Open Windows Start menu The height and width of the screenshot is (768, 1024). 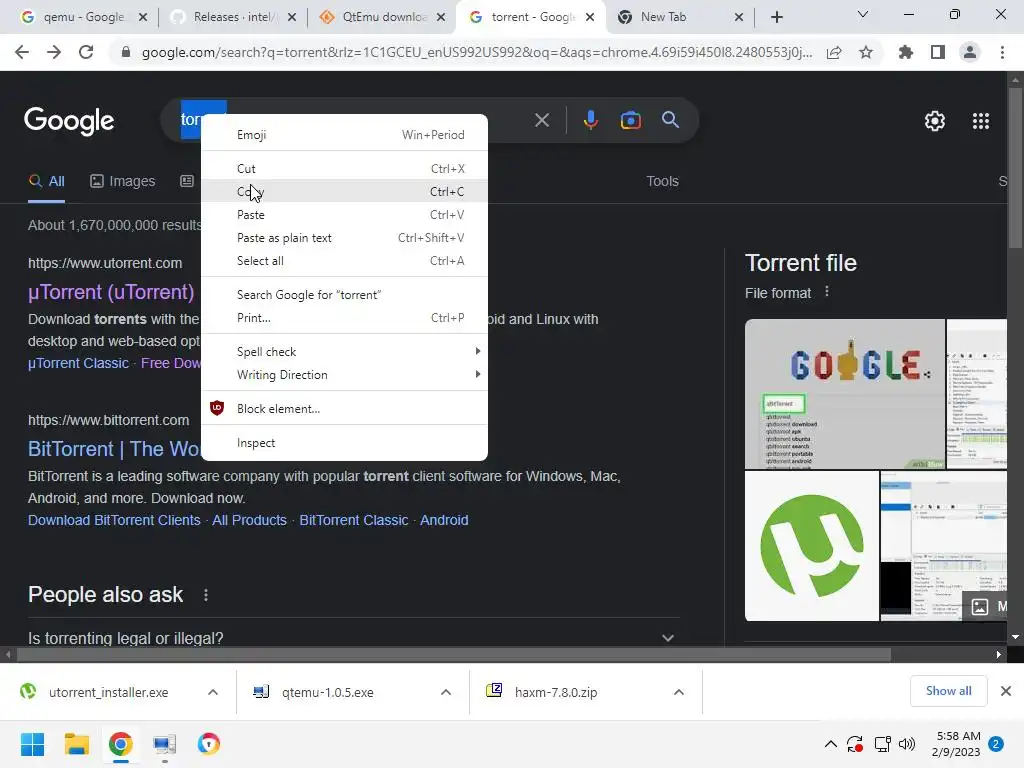33,744
